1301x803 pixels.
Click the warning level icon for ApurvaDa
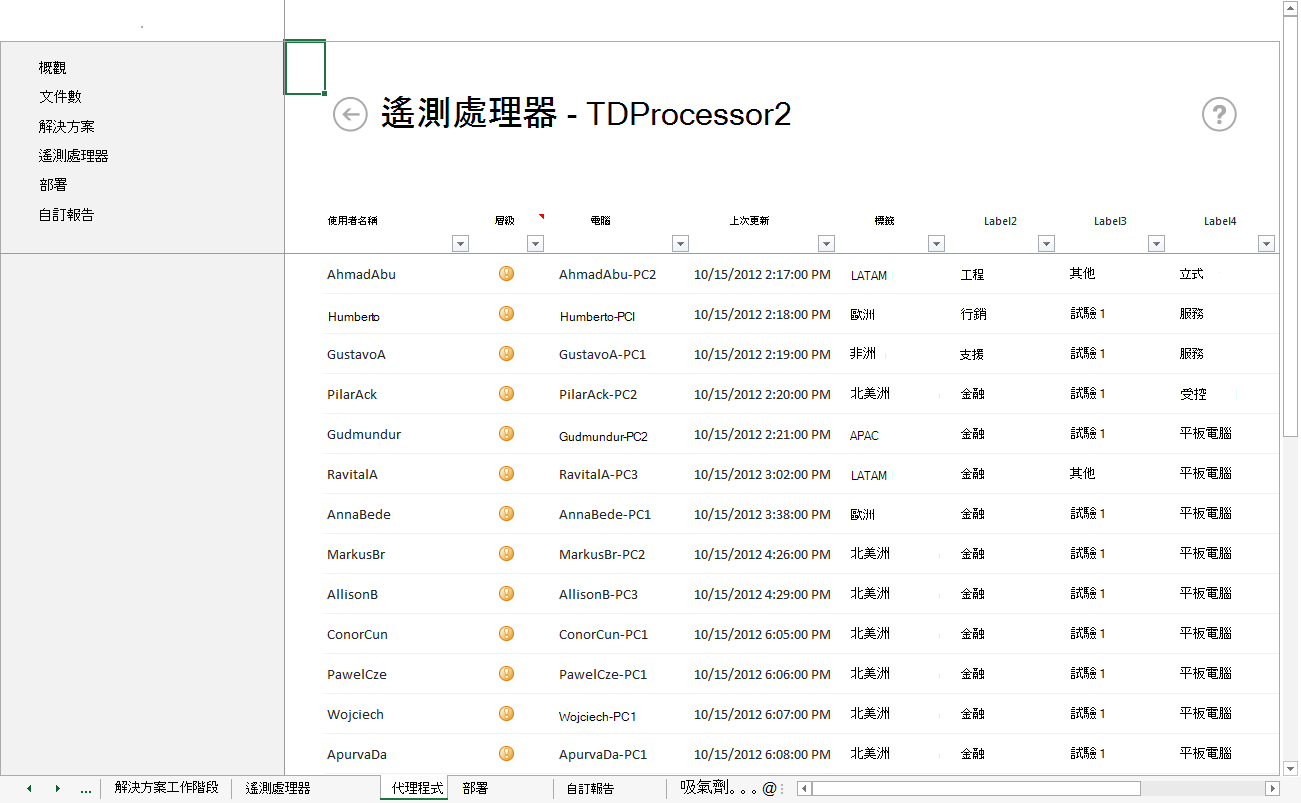click(506, 753)
